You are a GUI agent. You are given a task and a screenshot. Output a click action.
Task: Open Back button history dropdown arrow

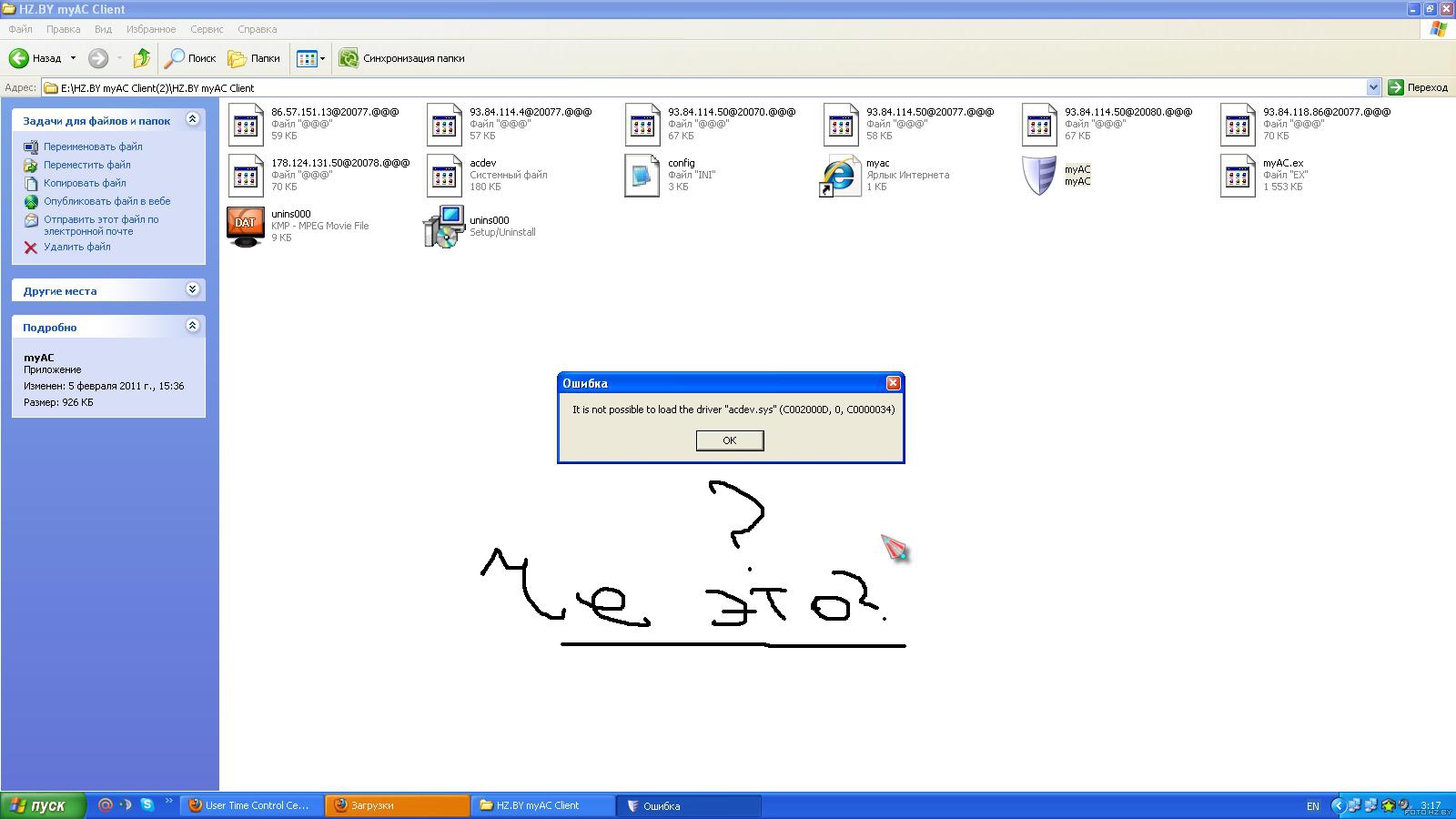(x=74, y=58)
